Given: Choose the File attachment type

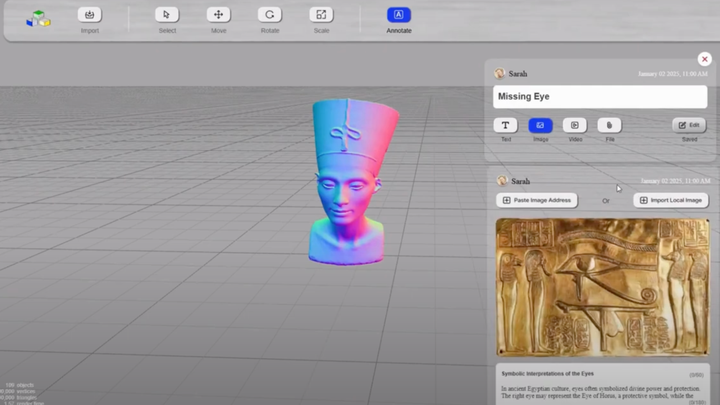Looking at the screenshot, I should click(609, 125).
